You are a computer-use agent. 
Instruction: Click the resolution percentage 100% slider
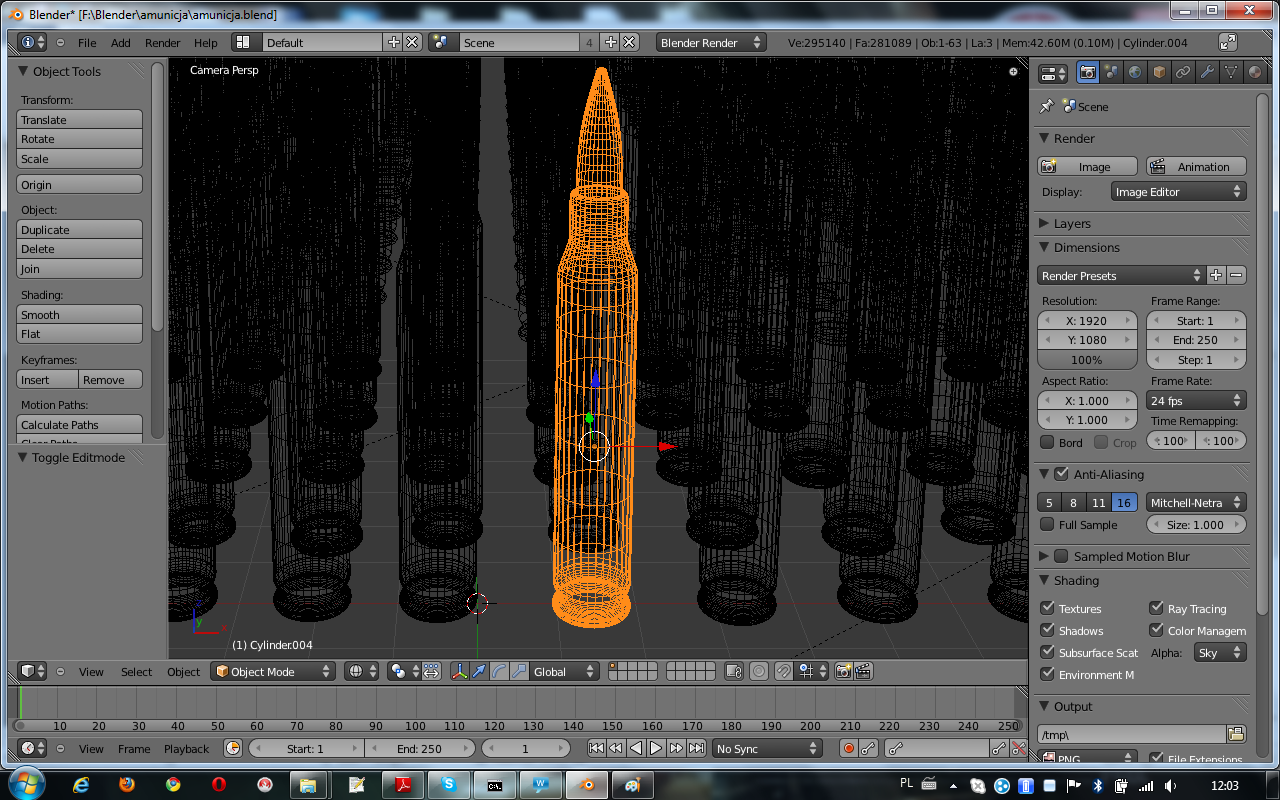pos(1087,360)
